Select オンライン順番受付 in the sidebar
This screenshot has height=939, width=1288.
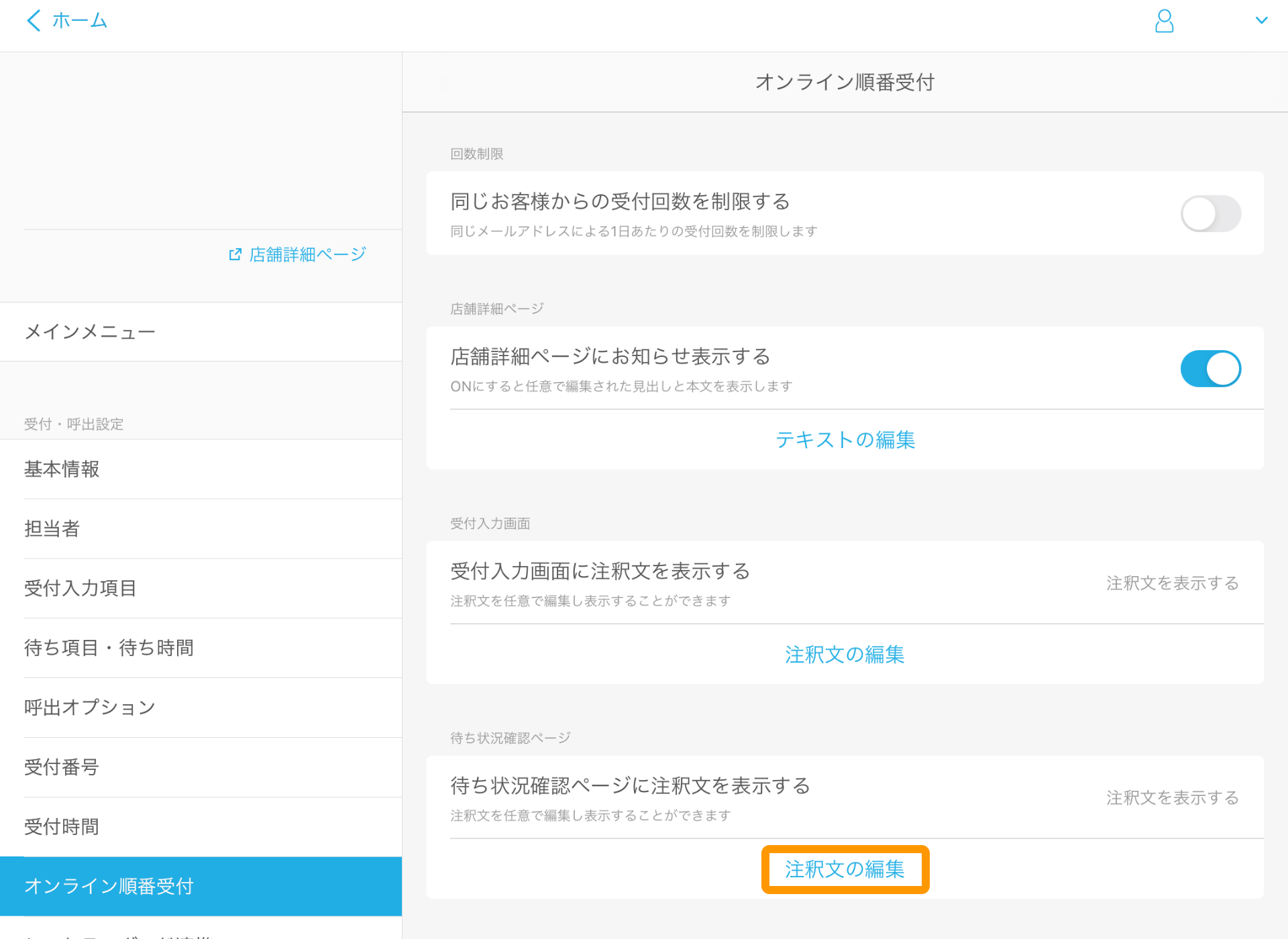[201, 887]
